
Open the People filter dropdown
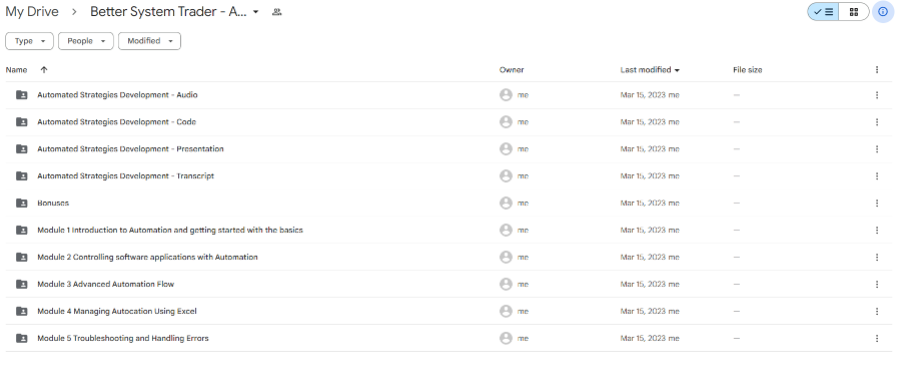(x=86, y=41)
